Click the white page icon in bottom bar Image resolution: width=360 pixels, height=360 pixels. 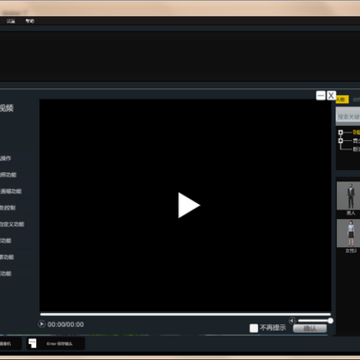tap(32, 343)
